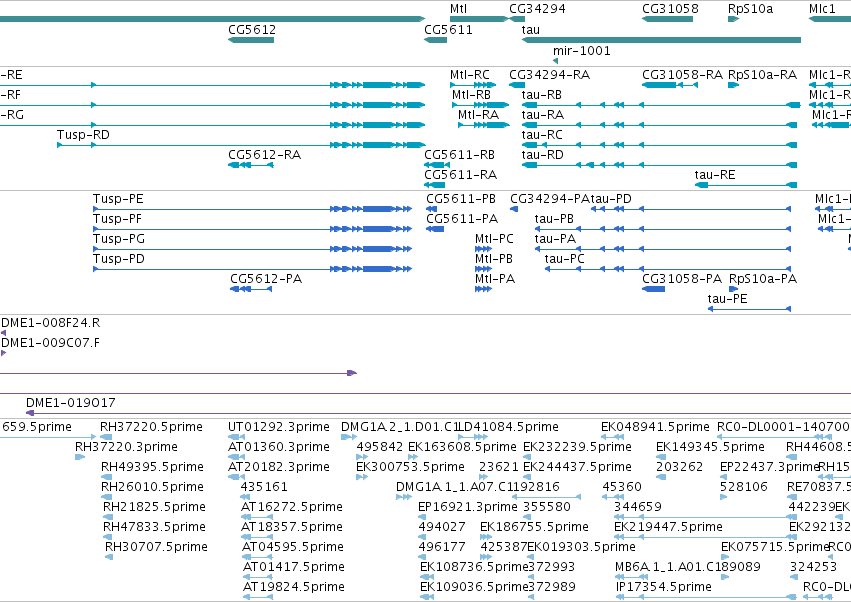The height and width of the screenshot is (602, 851).
Task: Select the Mtl-PB protein label
Action: 493,259
